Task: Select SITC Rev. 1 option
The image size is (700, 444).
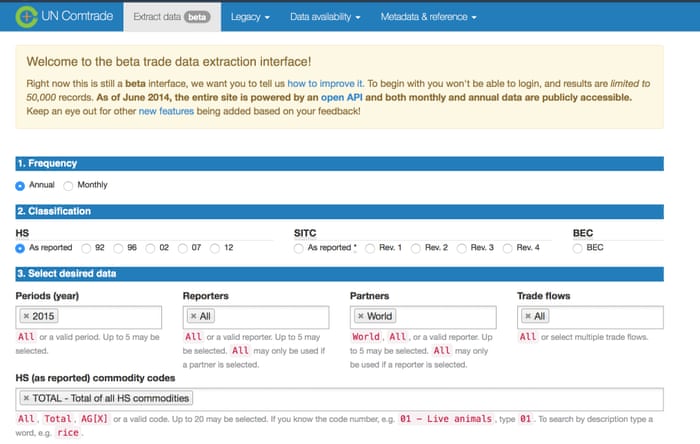Action: point(370,248)
